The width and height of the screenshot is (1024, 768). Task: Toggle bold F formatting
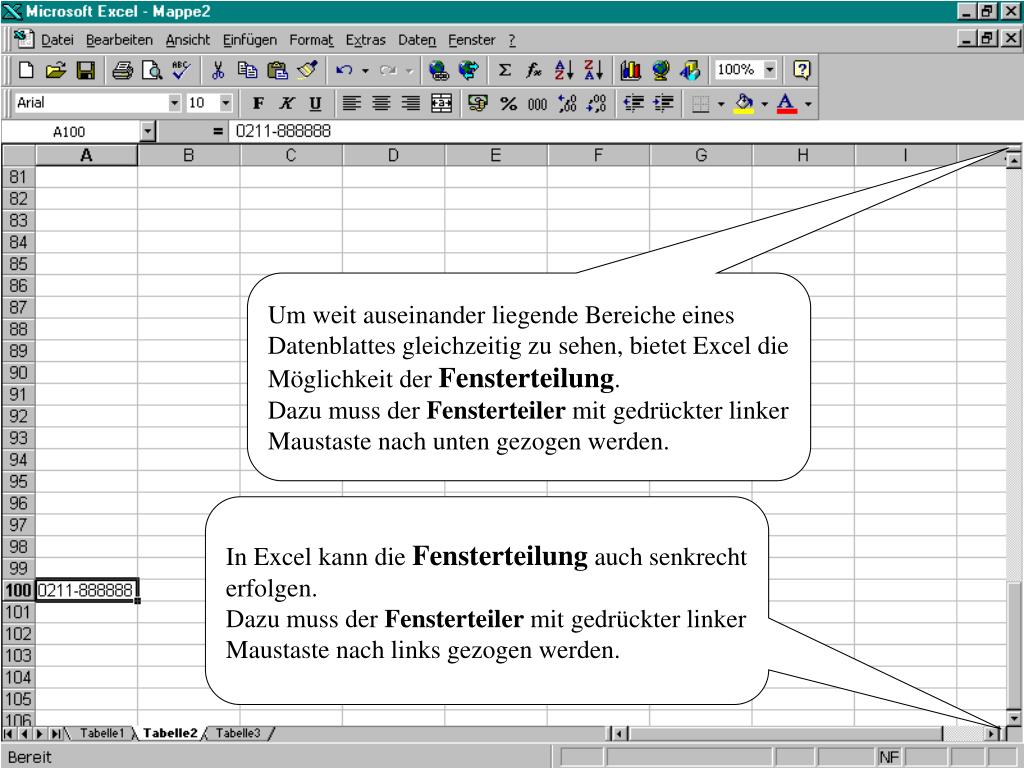click(258, 103)
